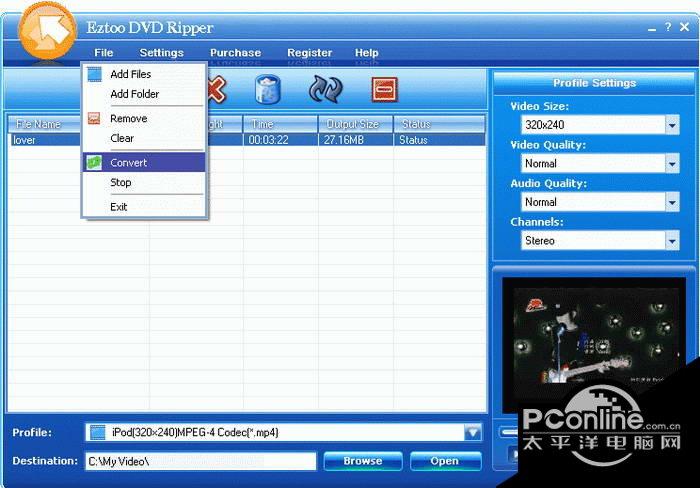Open the Profile dropdown arrow
Screen dimensions: 700x488
point(473,432)
